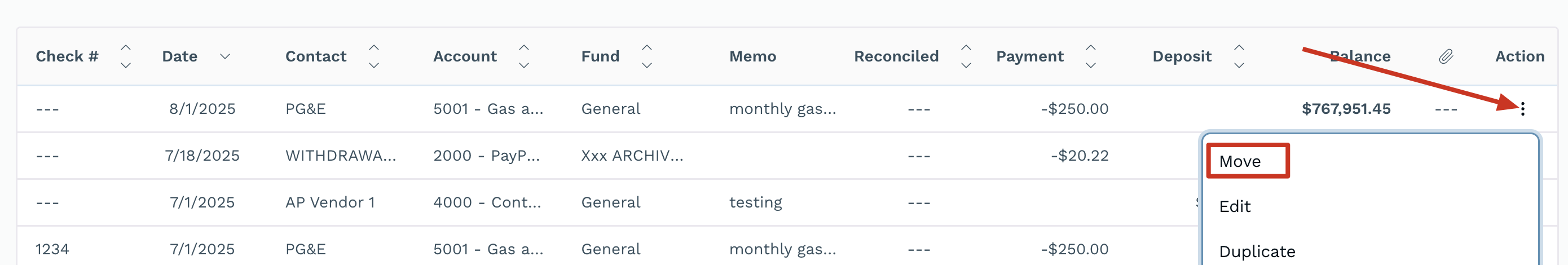Sort by Check # column arrows
The width and height of the screenshot is (1568, 265).
pyautogui.click(x=125, y=56)
